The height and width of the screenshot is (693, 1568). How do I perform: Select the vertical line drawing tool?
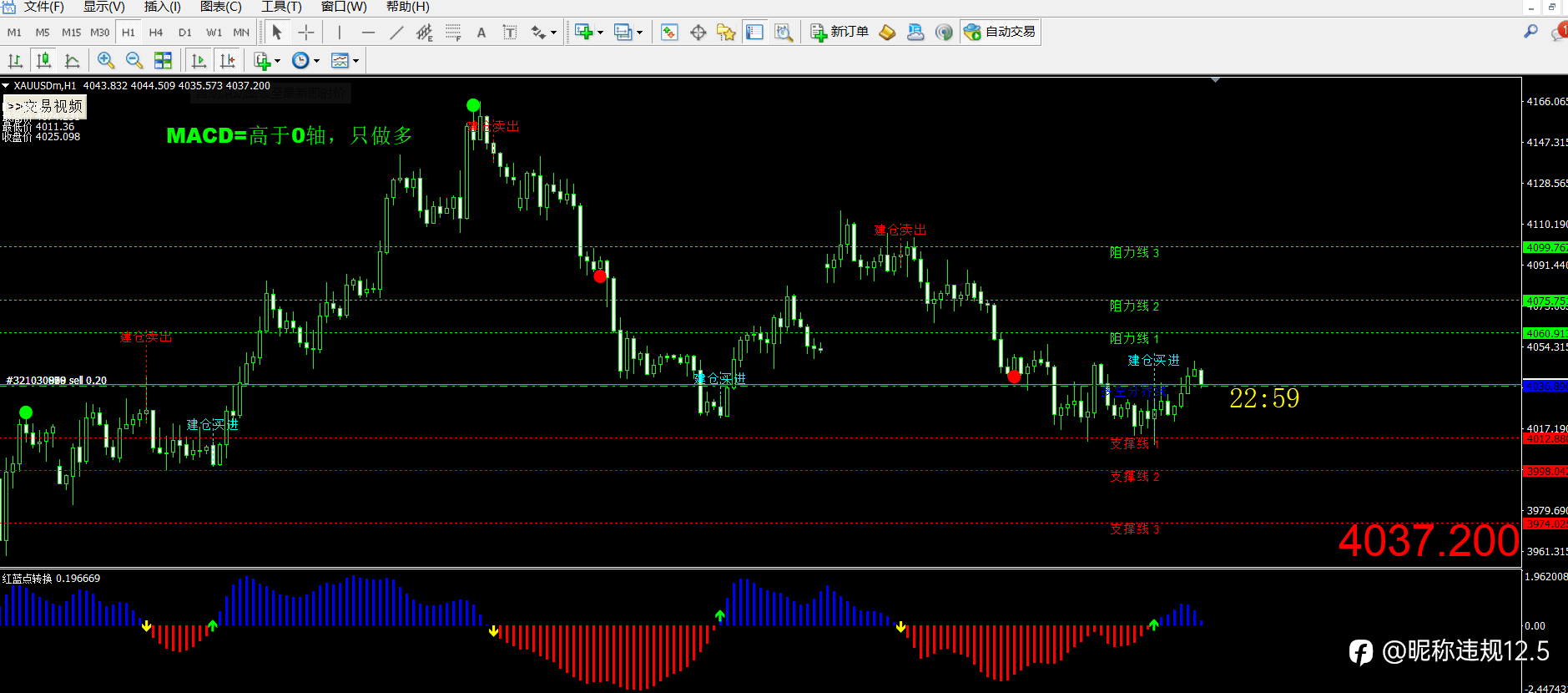pos(339,33)
